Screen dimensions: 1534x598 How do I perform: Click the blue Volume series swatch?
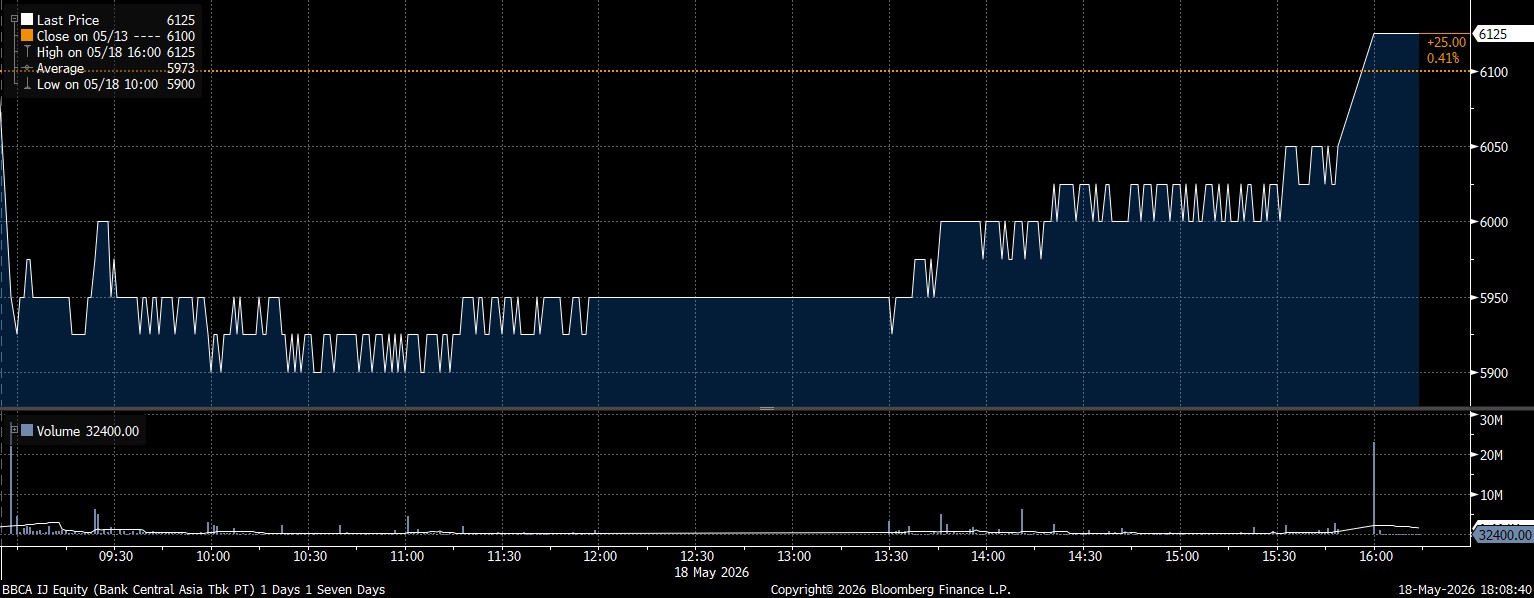coord(27,431)
